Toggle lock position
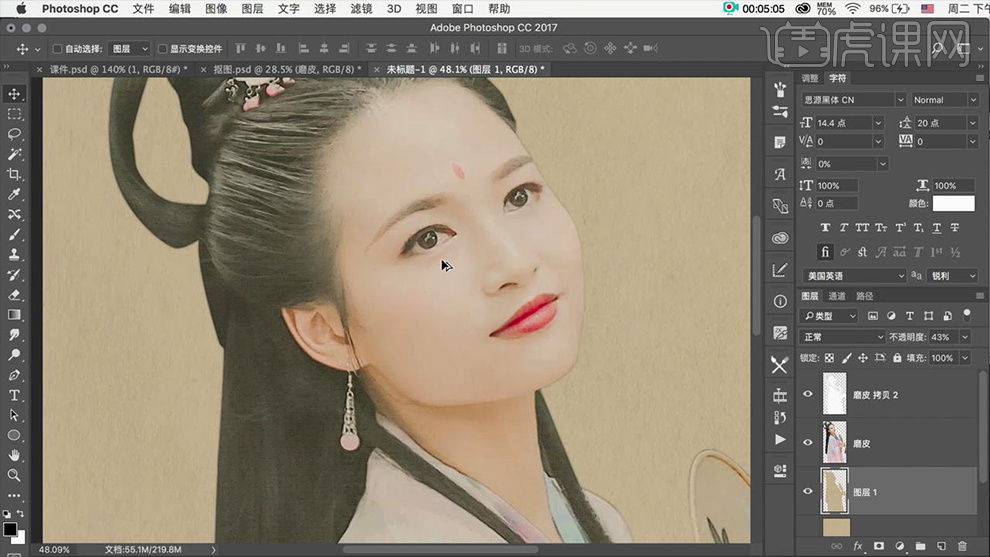Screen dimensions: 990x557 863,358
